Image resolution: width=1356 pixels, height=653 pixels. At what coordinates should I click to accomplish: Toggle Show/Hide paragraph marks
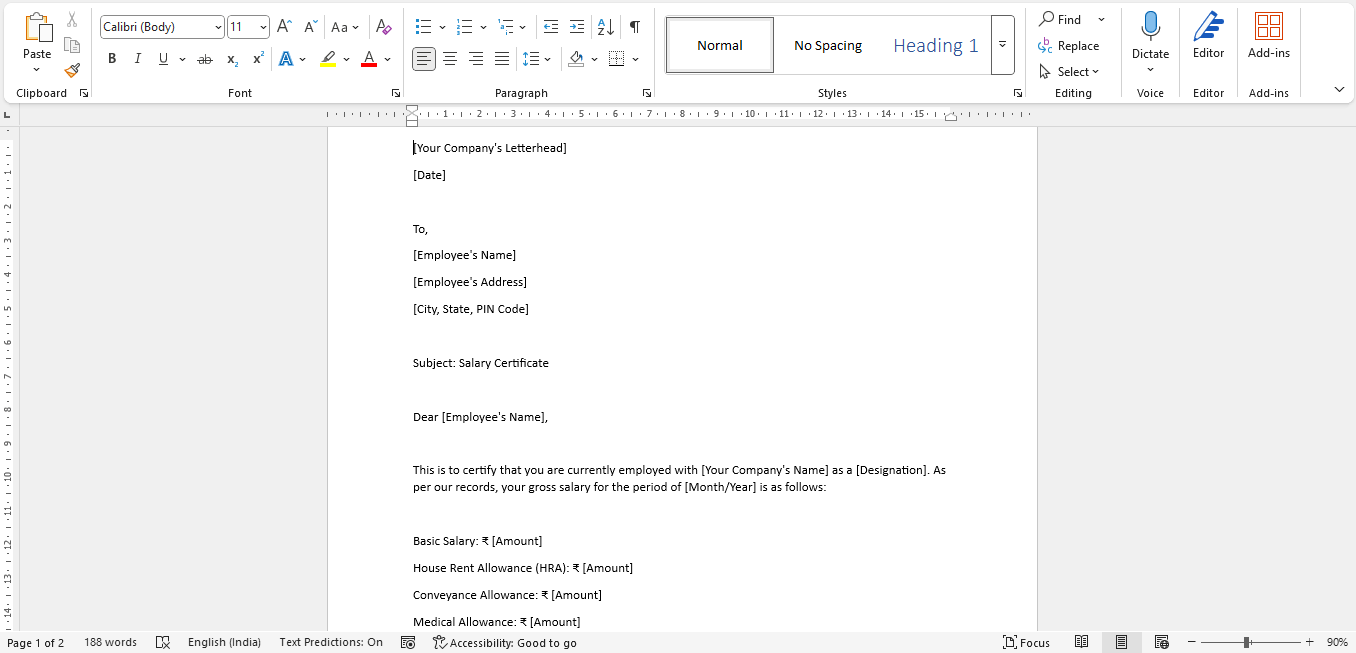point(634,27)
